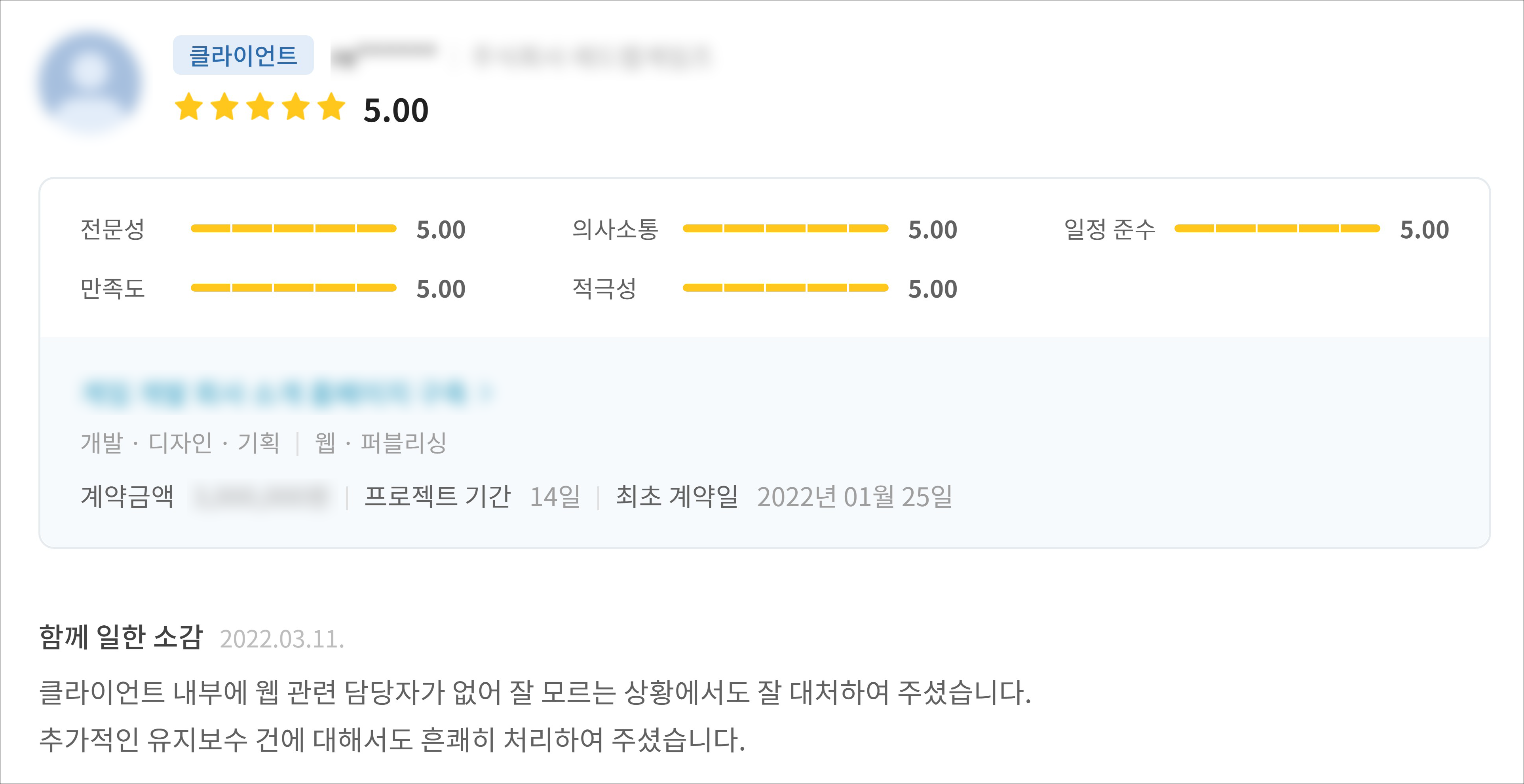The height and width of the screenshot is (784, 1524).
Task: Click the fourth yellow star icon
Action: tap(296, 107)
